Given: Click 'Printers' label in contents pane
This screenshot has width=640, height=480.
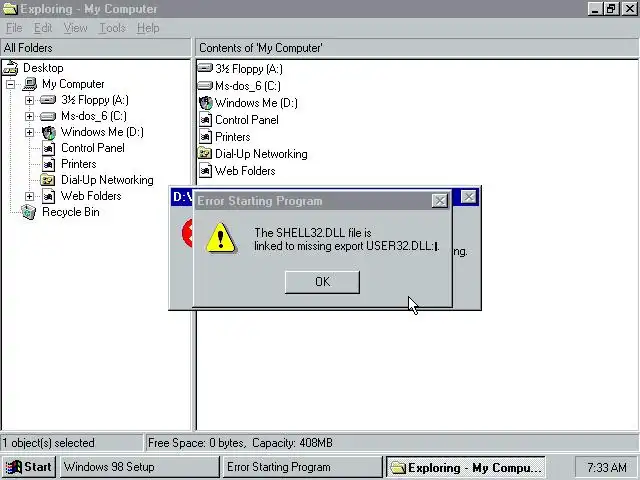Looking at the screenshot, I should [233, 137].
